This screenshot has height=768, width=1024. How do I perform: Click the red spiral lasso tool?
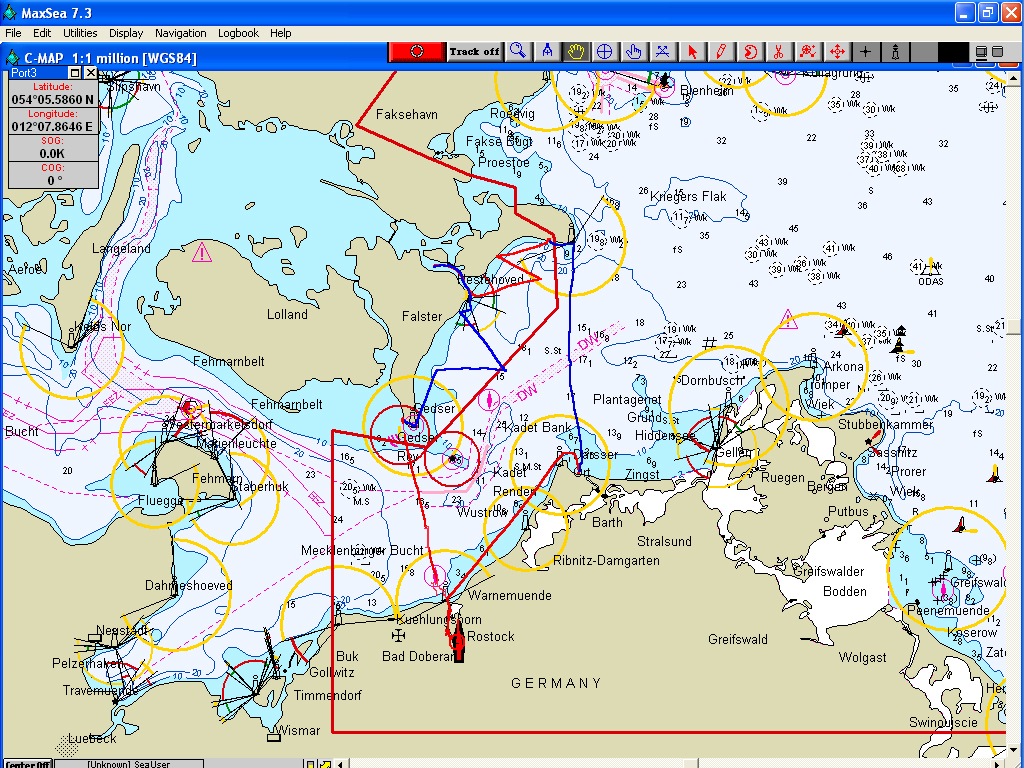coord(750,52)
